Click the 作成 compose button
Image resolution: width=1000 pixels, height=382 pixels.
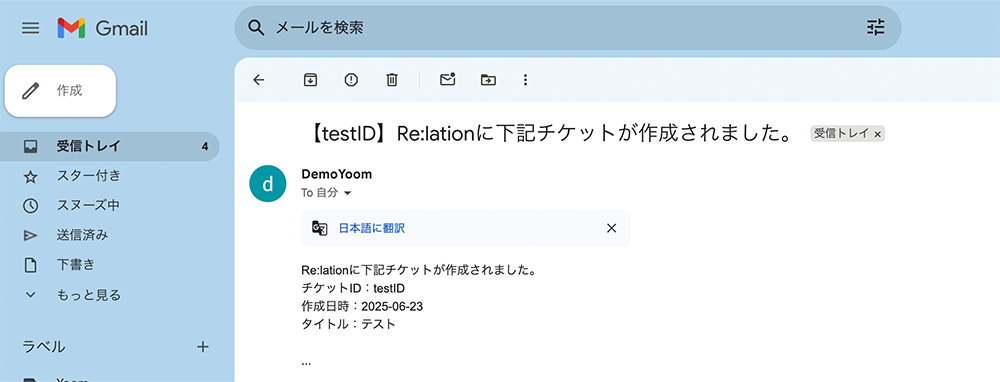[61, 91]
